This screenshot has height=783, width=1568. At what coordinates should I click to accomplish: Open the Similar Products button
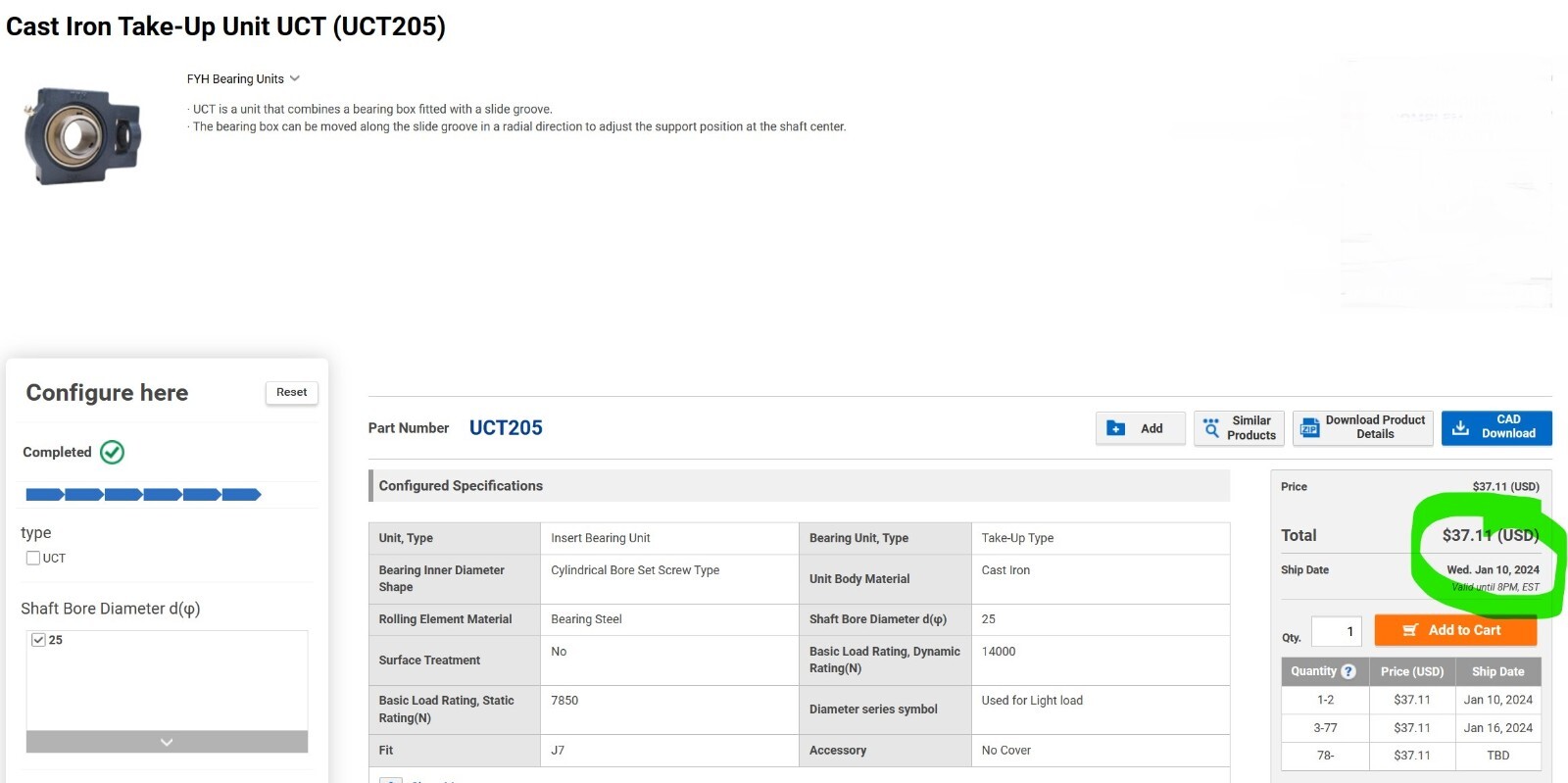click(x=1239, y=428)
